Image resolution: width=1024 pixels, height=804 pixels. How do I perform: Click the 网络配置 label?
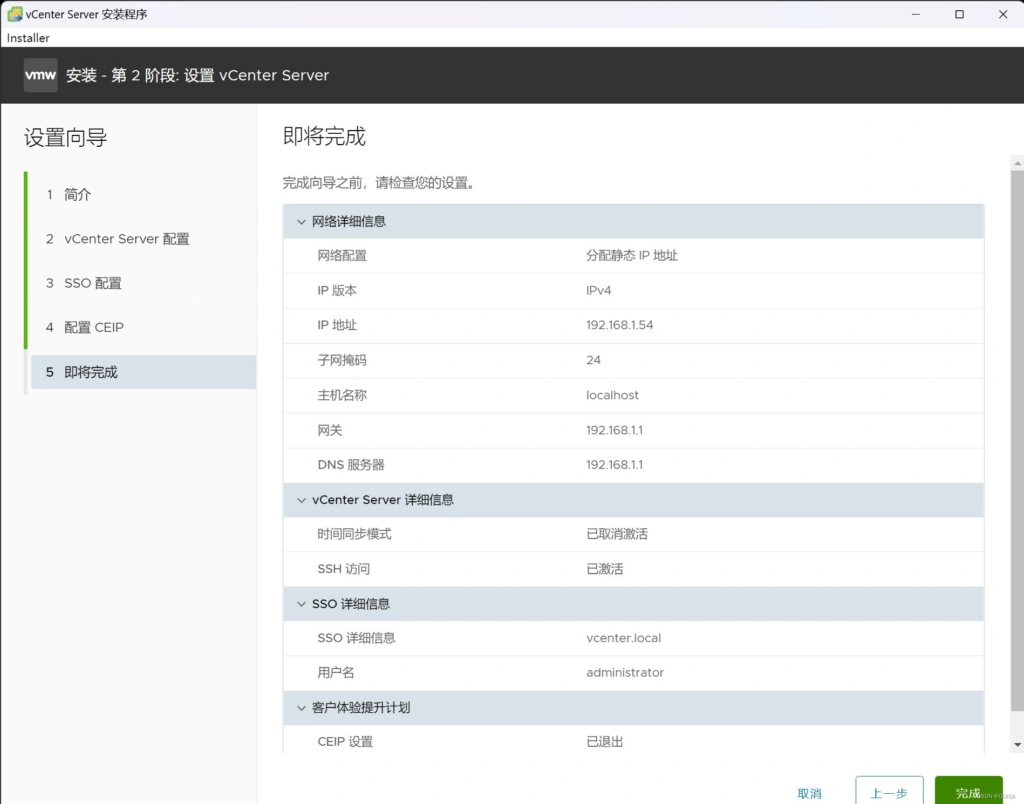pyautogui.click(x=342, y=256)
